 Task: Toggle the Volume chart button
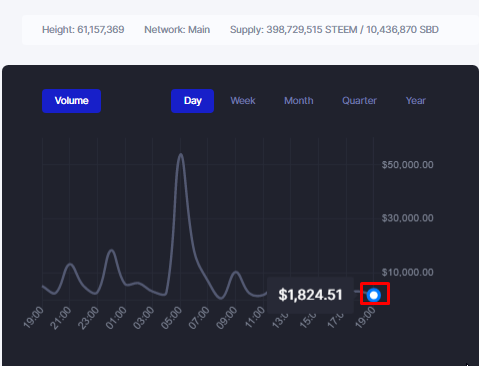point(71,101)
